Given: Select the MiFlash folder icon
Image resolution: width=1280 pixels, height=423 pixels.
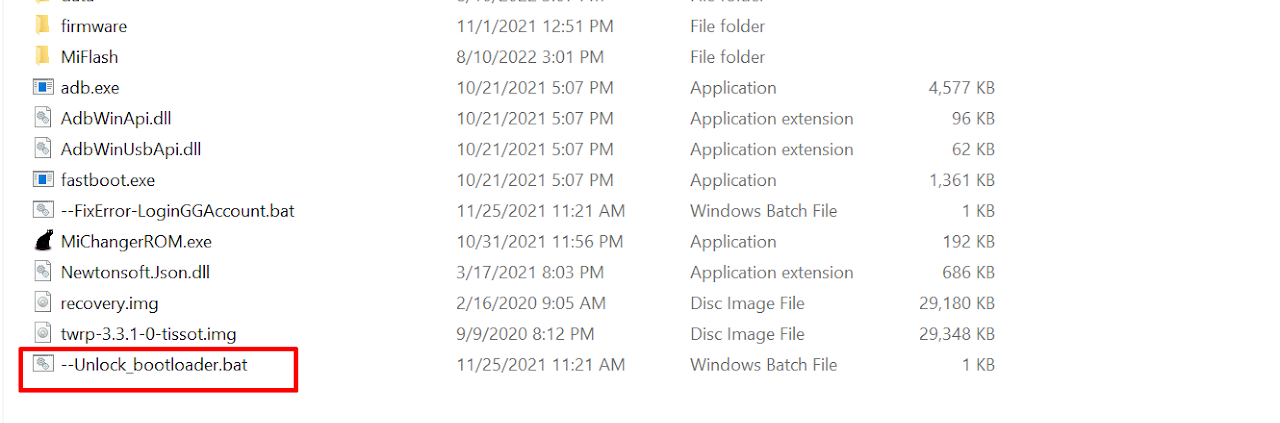Looking at the screenshot, I should coord(42,57).
